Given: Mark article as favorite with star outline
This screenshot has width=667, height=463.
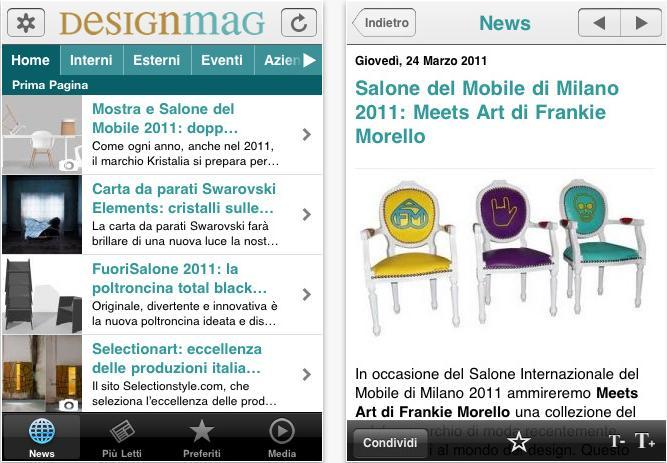Looking at the screenshot, I should click(x=519, y=442).
